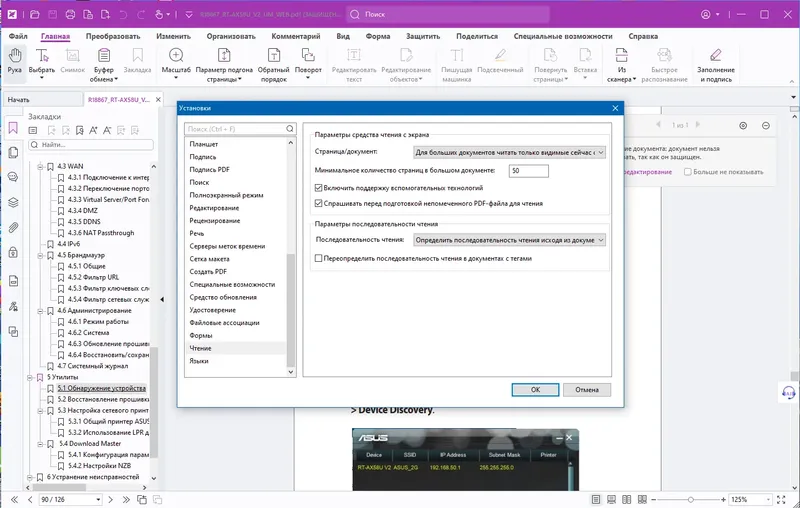
Task: Click the bookmarks panel vertical scrollbar
Action: (154, 402)
